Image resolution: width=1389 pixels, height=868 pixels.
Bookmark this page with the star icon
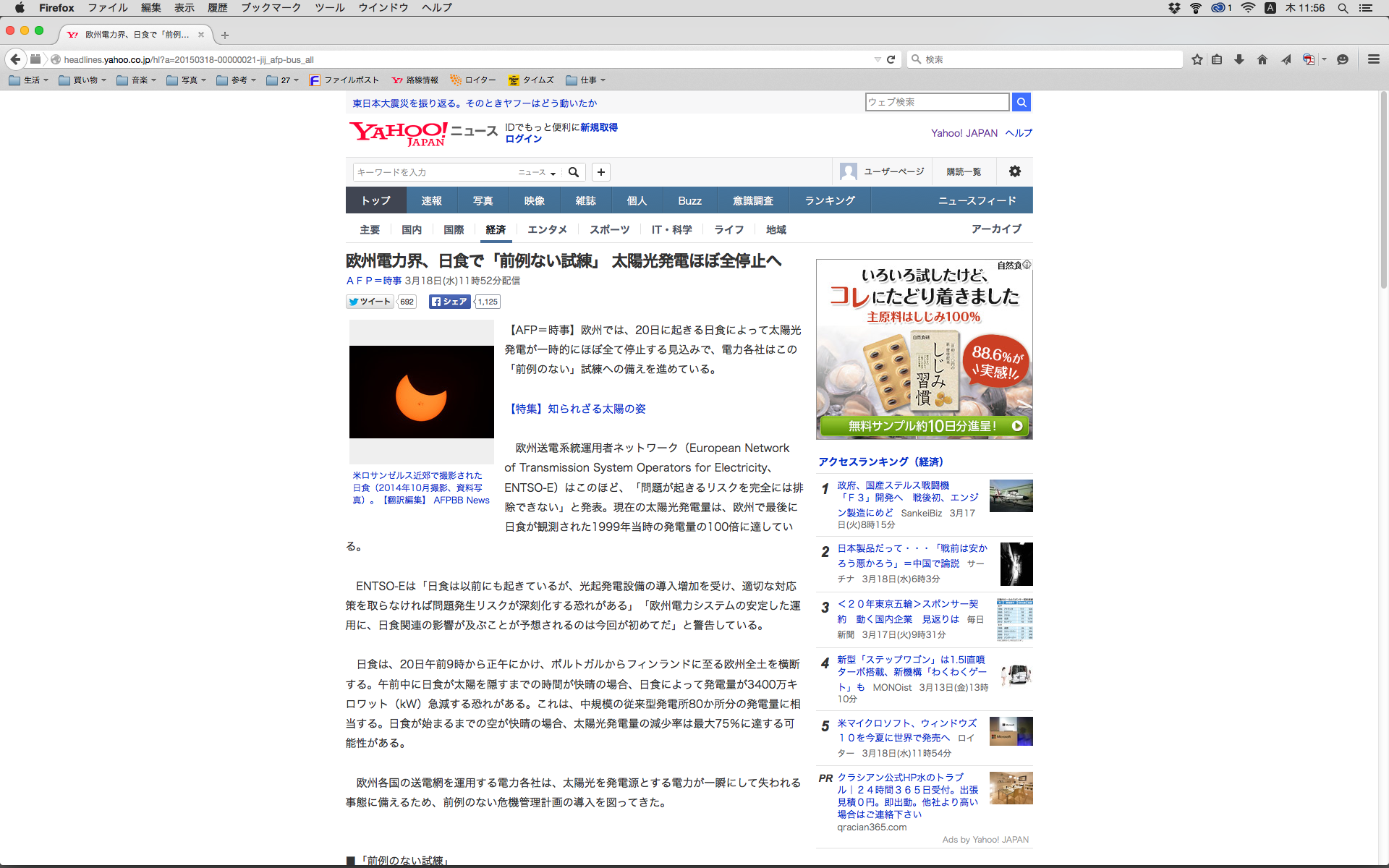pyautogui.click(x=1197, y=59)
